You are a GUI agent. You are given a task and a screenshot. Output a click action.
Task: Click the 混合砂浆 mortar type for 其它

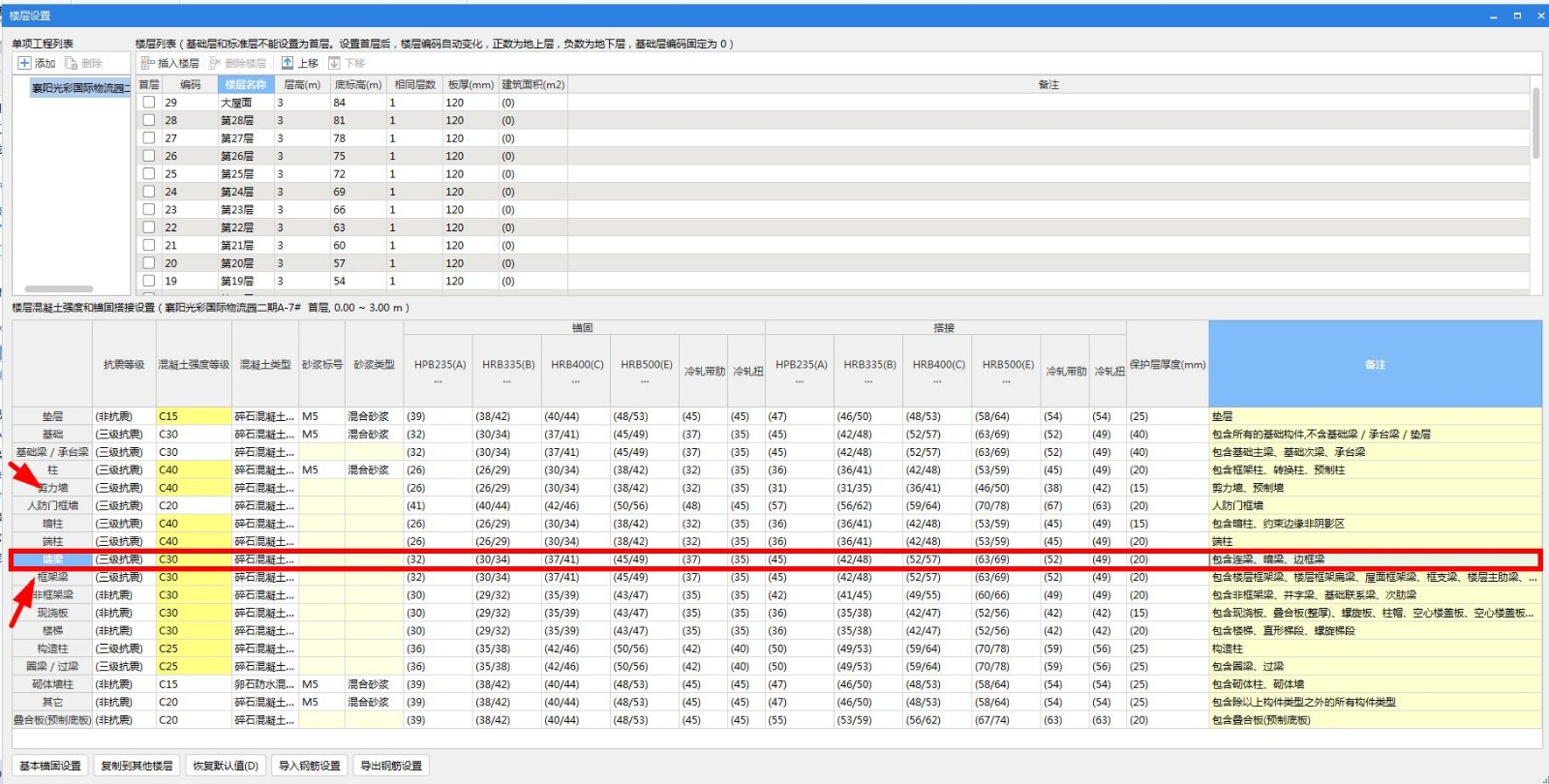pos(374,703)
